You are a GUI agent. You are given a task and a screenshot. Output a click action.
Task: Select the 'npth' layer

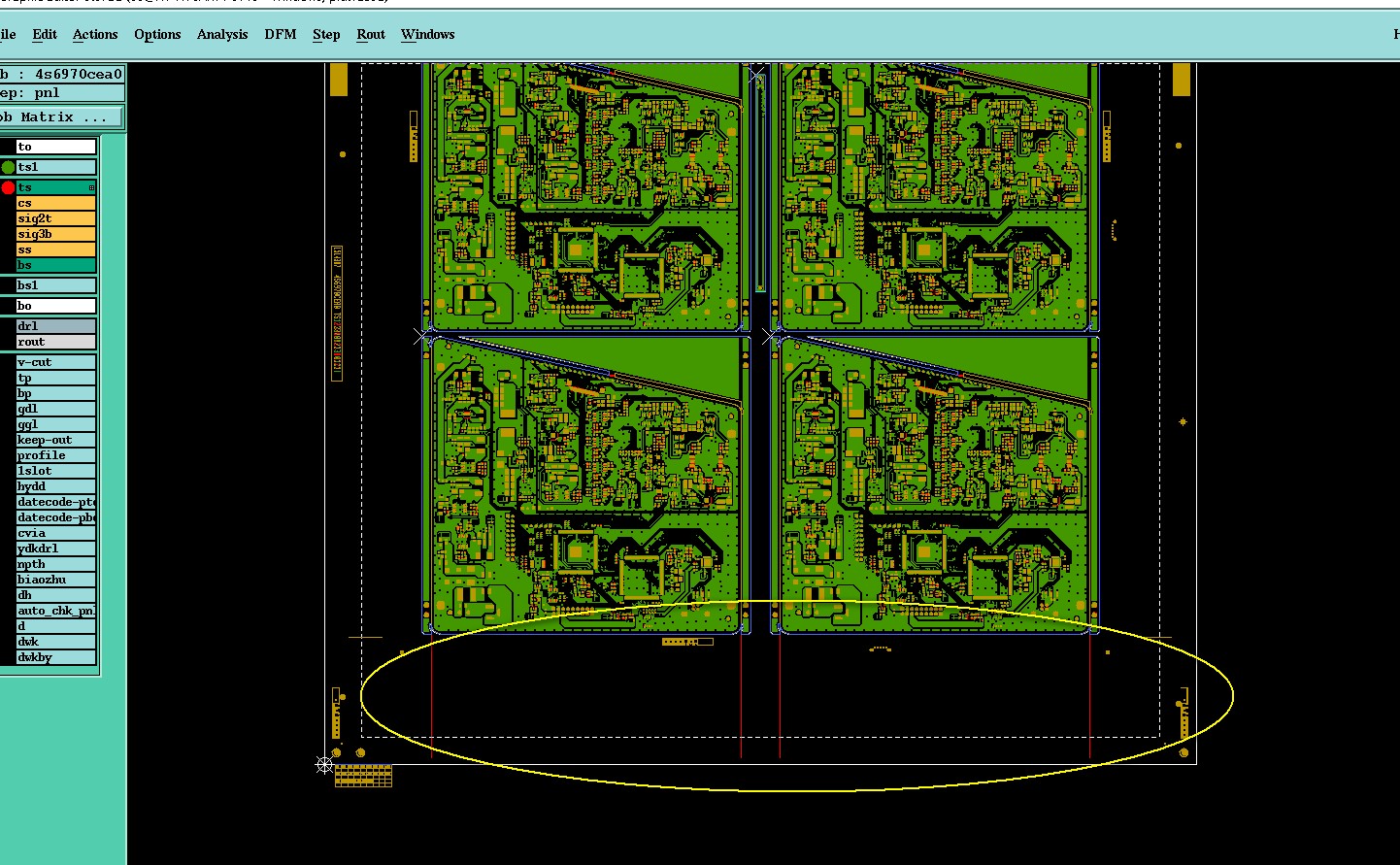pos(56,564)
